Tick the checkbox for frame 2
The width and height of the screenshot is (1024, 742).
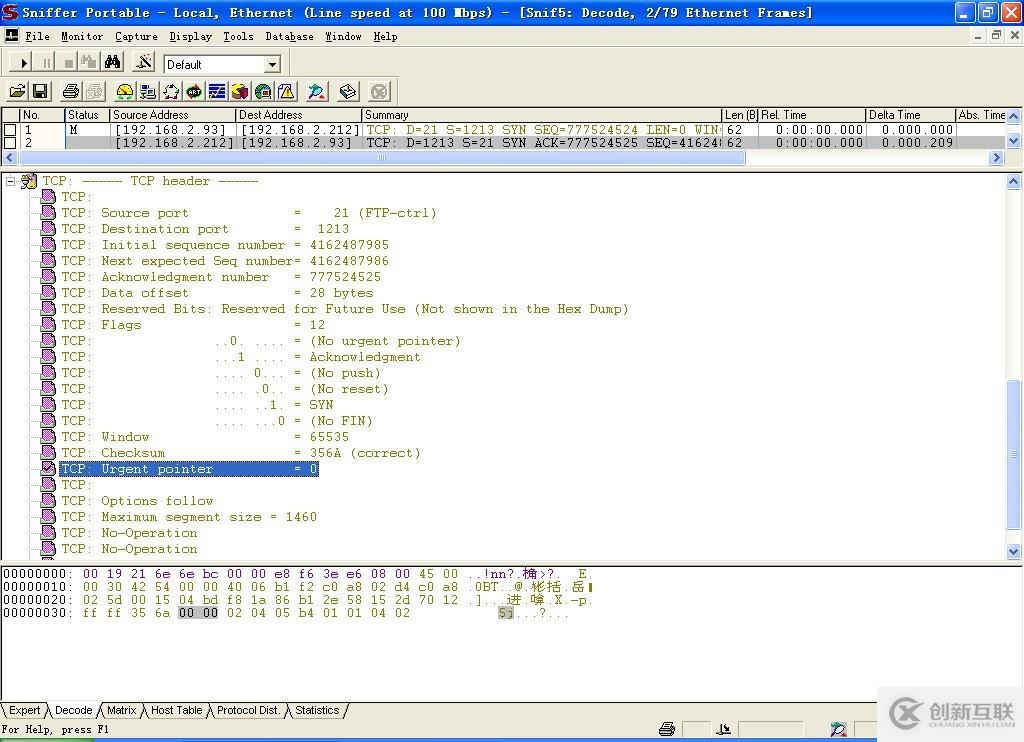10,143
